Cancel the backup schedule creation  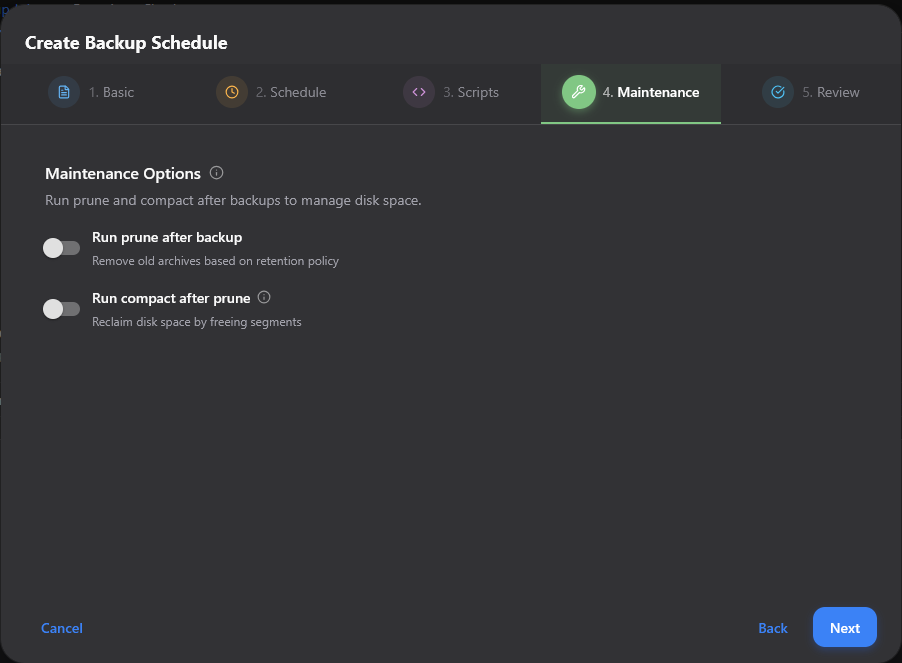(x=62, y=628)
